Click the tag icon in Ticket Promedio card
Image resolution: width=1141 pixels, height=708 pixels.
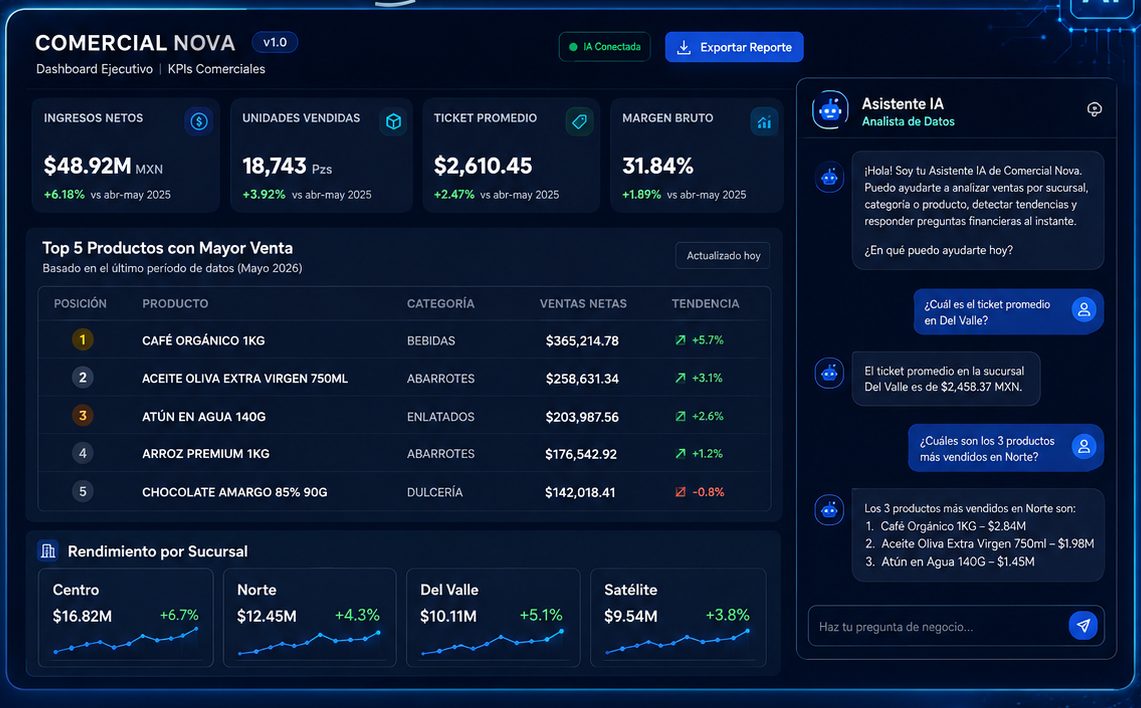pos(579,122)
